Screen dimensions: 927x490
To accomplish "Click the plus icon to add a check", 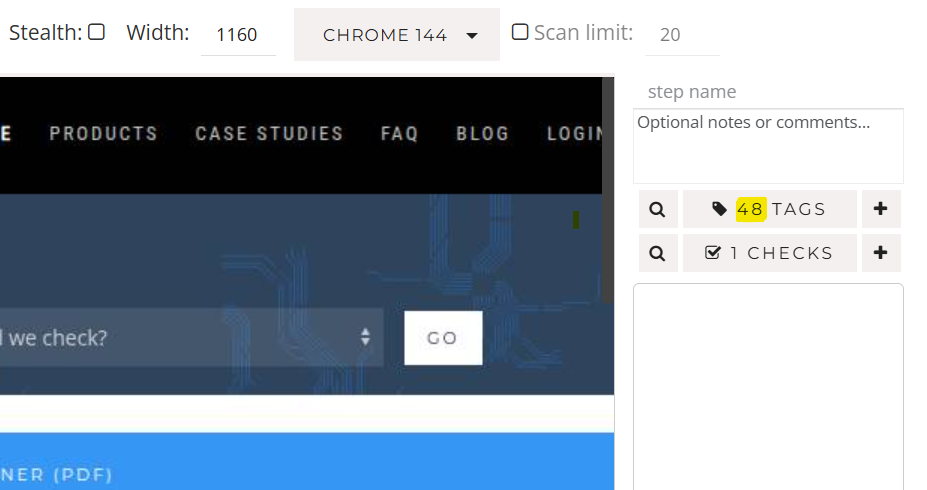I will (x=880, y=253).
